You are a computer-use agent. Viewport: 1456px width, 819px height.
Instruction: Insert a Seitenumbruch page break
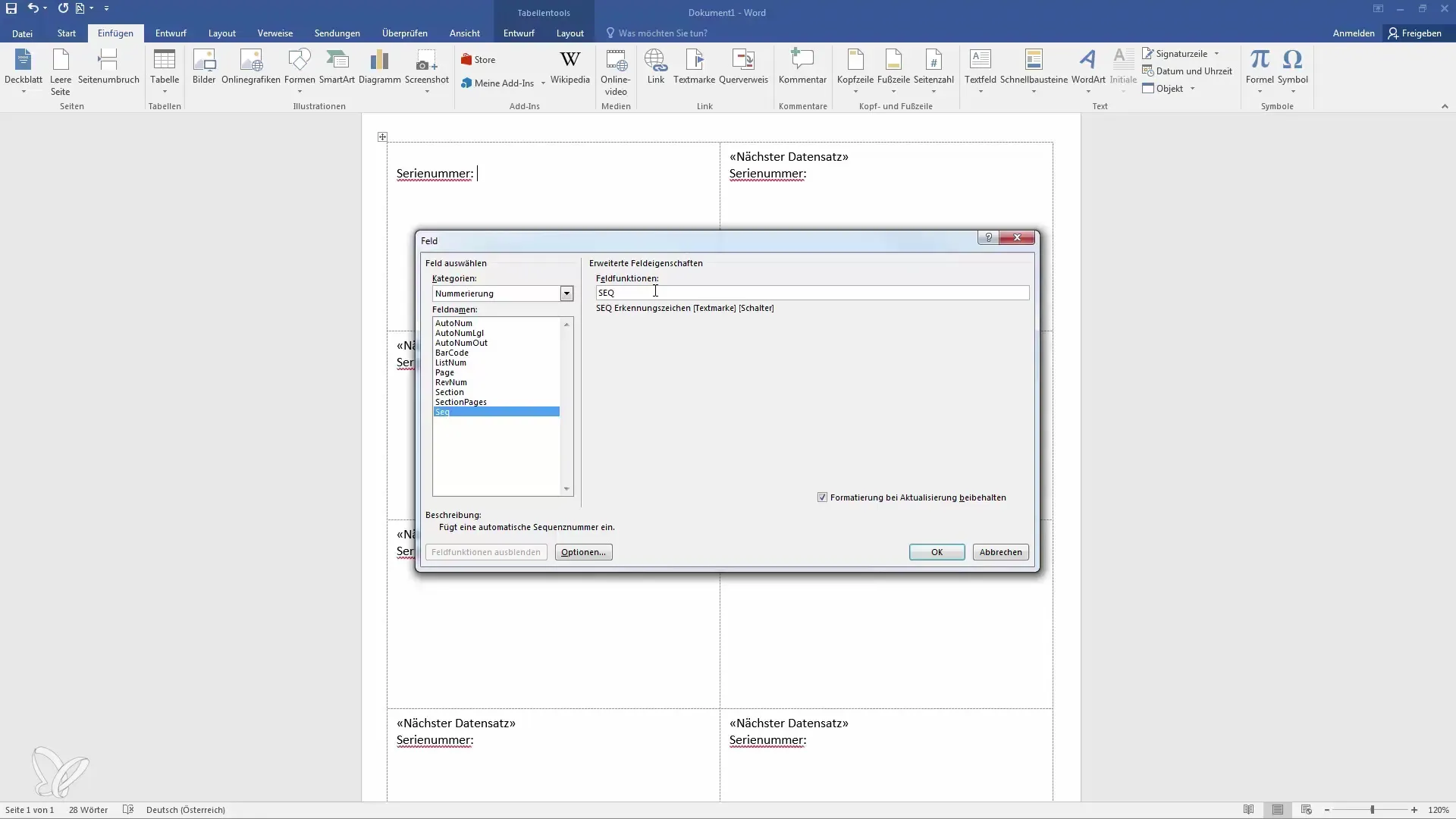108,67
